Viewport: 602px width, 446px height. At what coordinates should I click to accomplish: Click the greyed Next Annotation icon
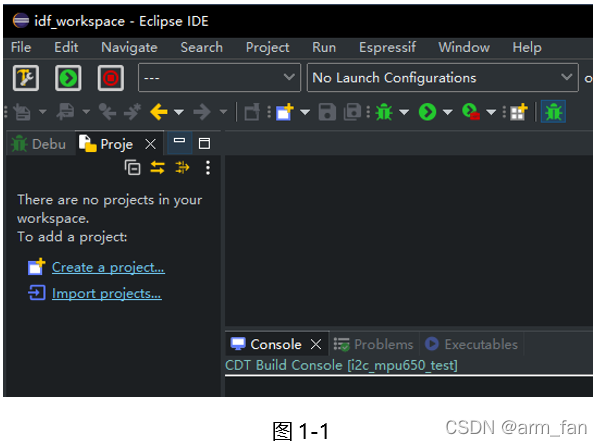tap(22, 112)
